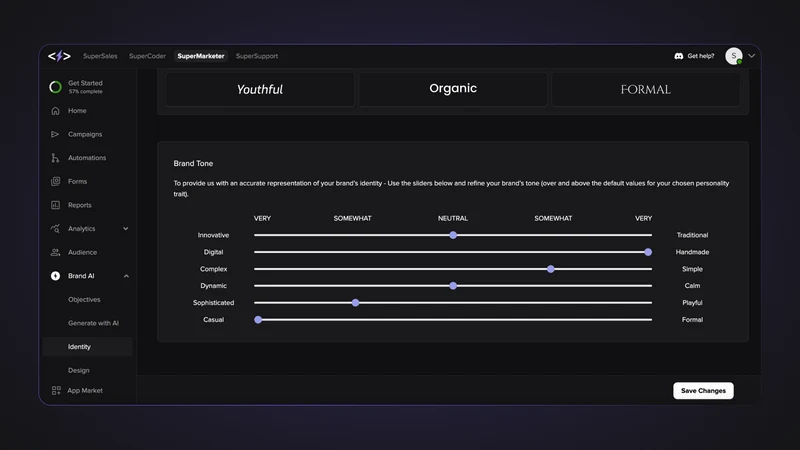Click the Reports chart icon
This screenshot has height=450, width=800.
(55, 205)
